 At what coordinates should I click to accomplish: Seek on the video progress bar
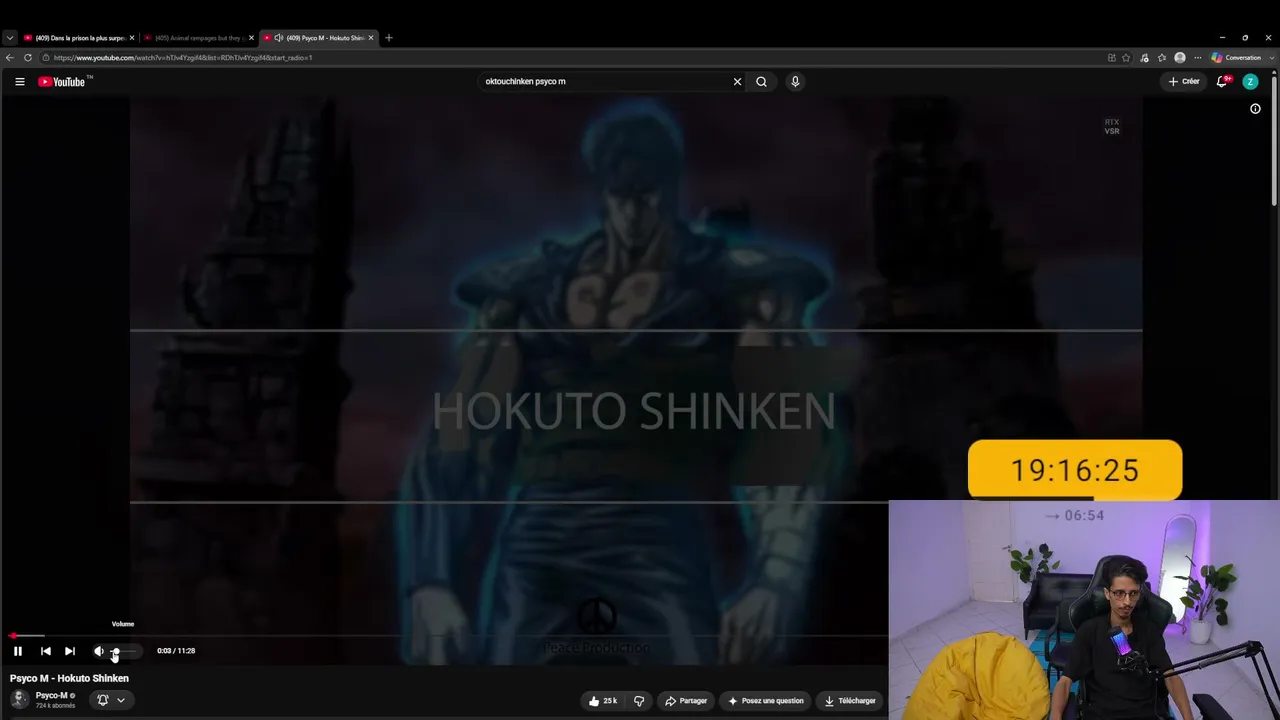pyautogui.click(x=449, y=635)
